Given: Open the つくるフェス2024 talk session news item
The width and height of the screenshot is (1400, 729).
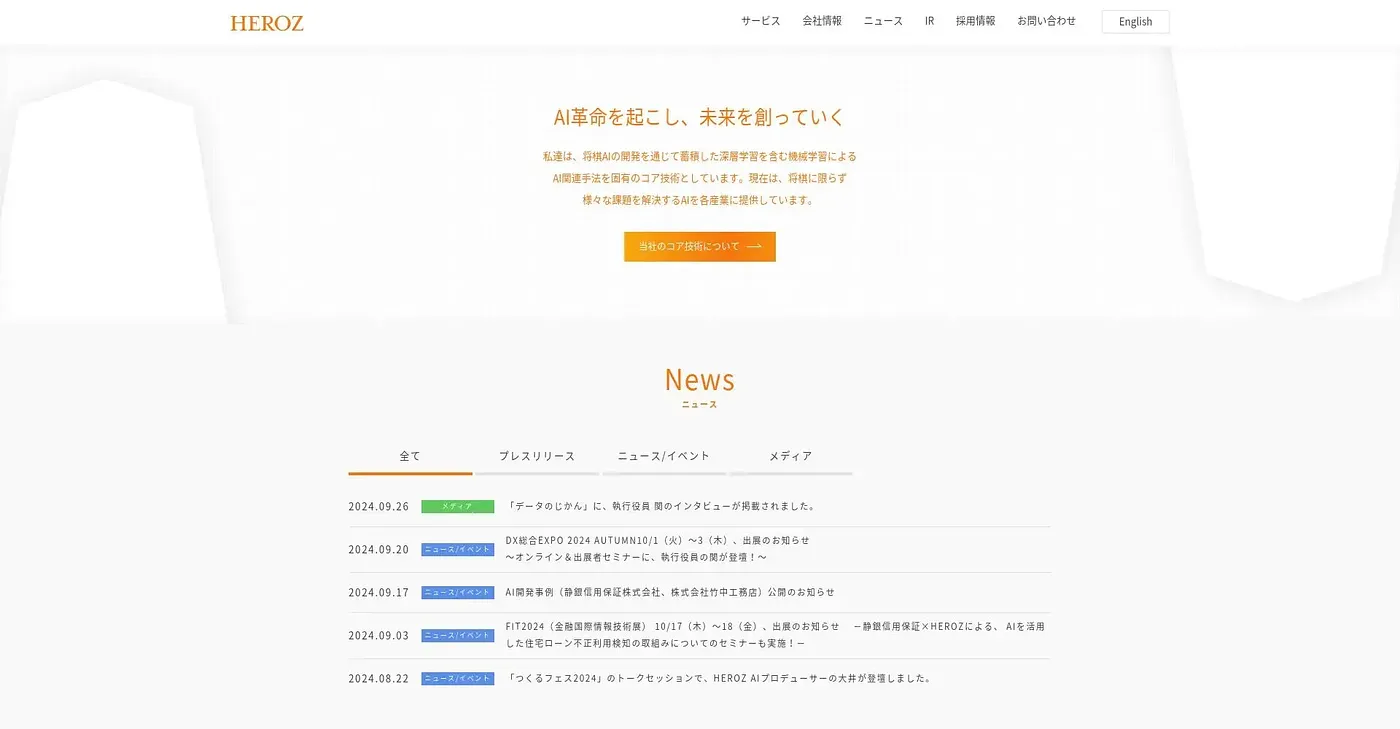Looking at the screenshot, I should click(x=719, y=678).
